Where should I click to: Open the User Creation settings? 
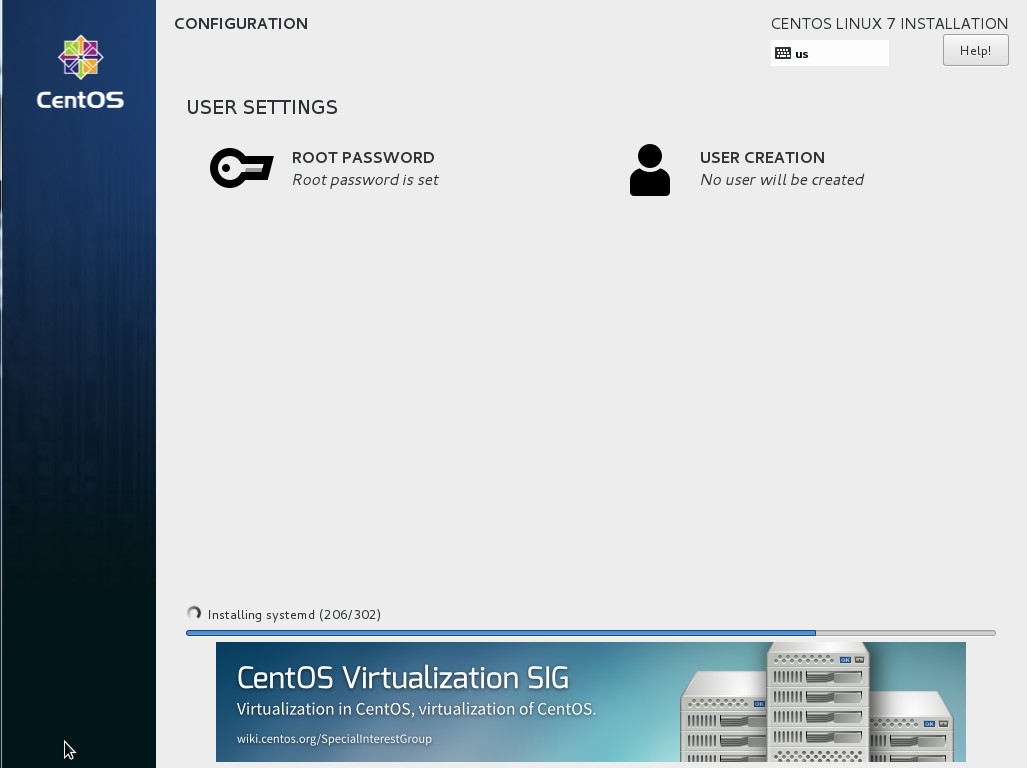[x=762, y=157]
